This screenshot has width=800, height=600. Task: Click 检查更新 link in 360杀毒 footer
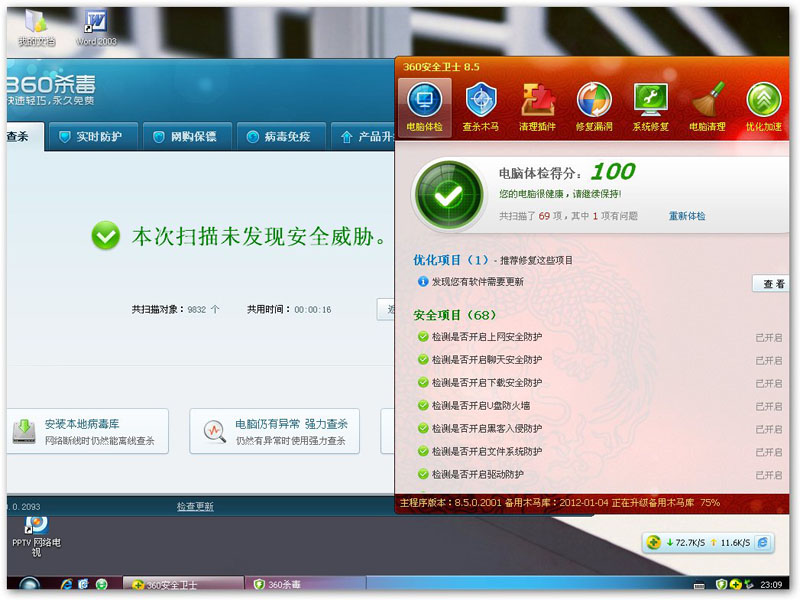[195, 507]
